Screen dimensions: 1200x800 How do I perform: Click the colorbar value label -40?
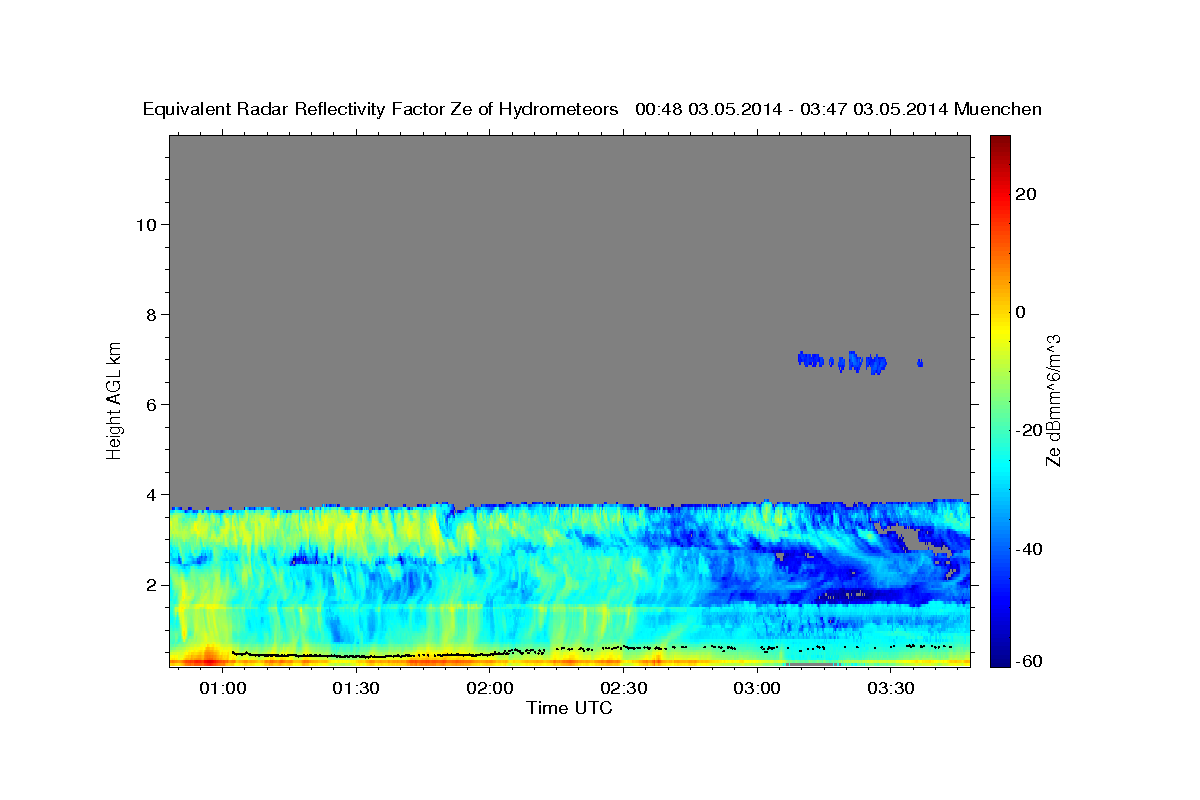1030,548
